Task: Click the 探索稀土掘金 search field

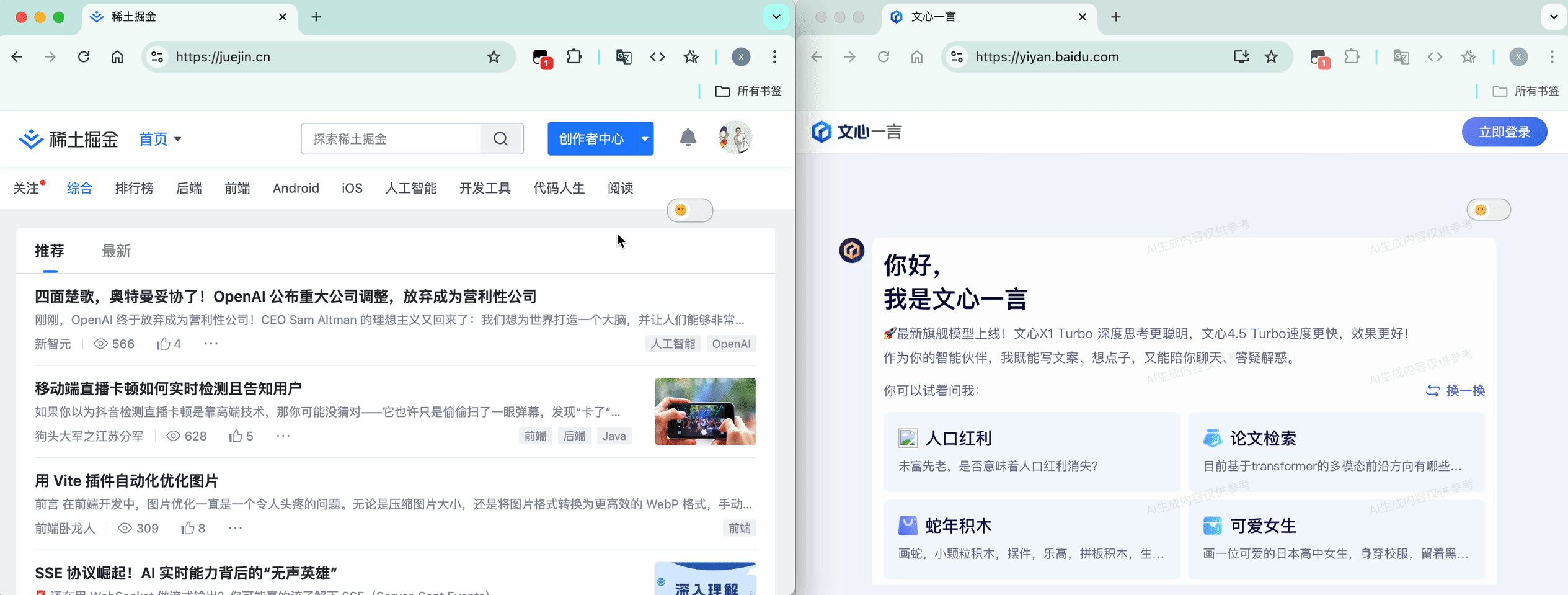Action: click(391, 139)
